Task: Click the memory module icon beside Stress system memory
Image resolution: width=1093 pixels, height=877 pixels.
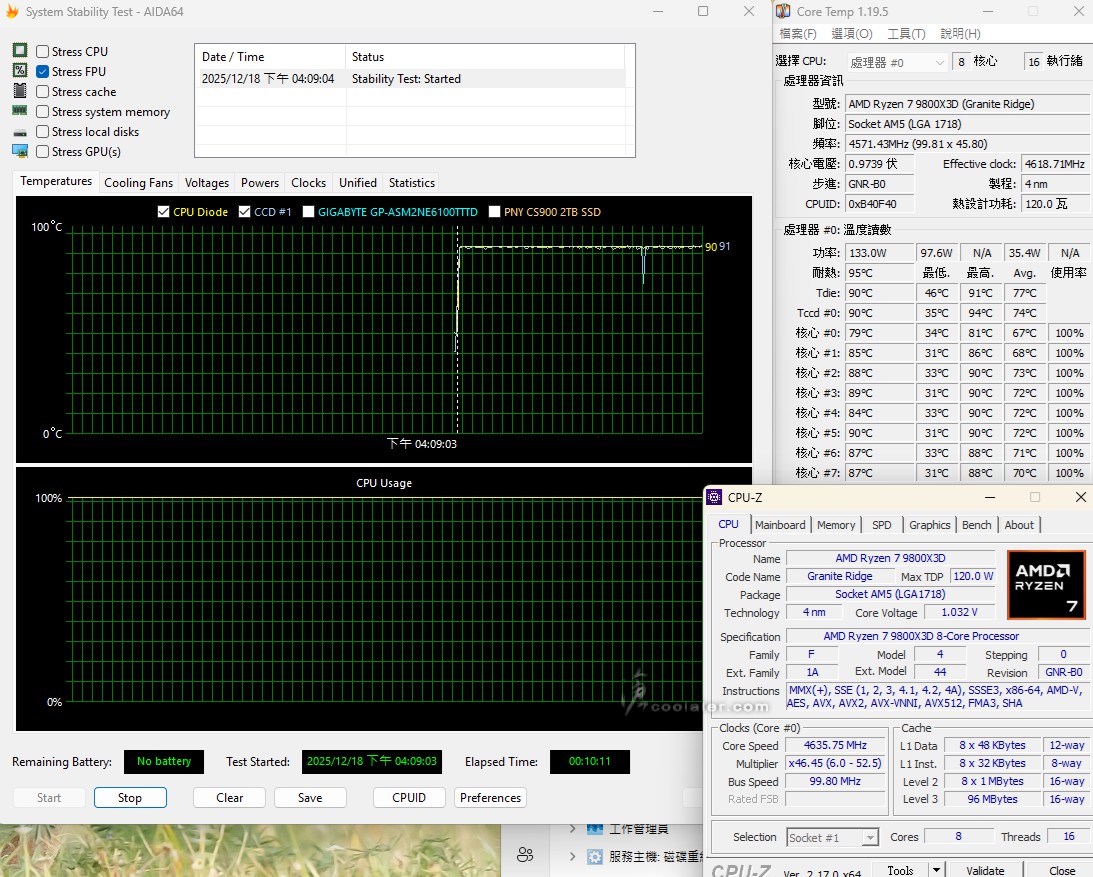Action: coord(19,111)
